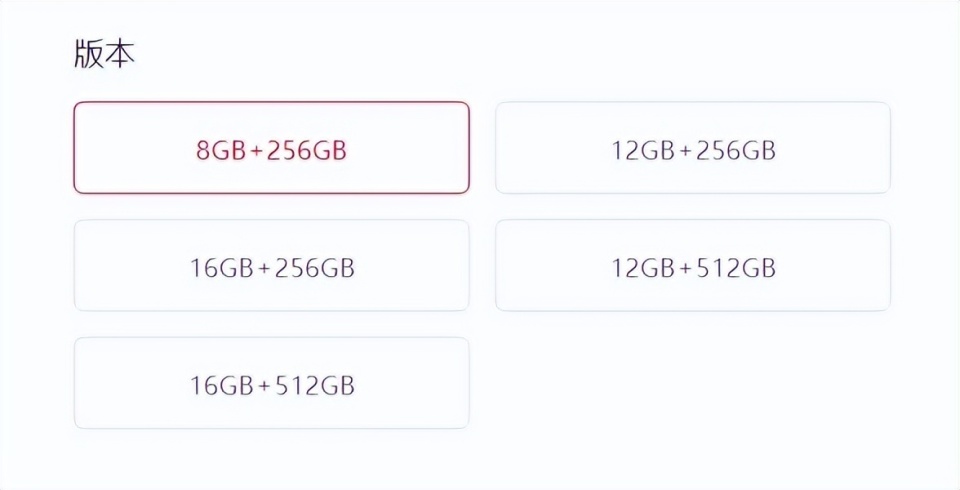
Task: Switch to 12GB RAM with 512GB storage
Action: [693, 266]
